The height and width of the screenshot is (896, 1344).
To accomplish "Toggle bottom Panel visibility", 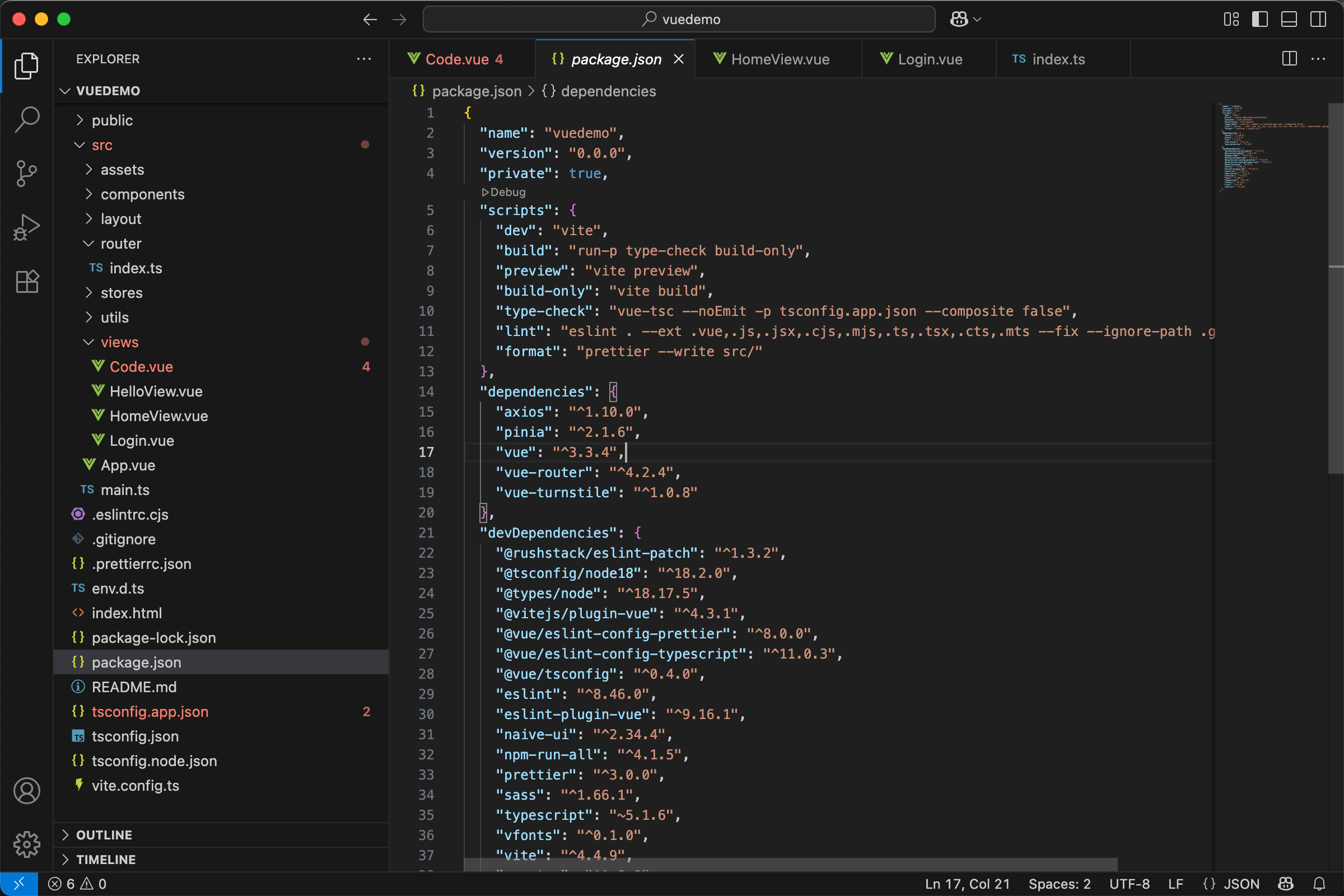I will (1289, 20).
